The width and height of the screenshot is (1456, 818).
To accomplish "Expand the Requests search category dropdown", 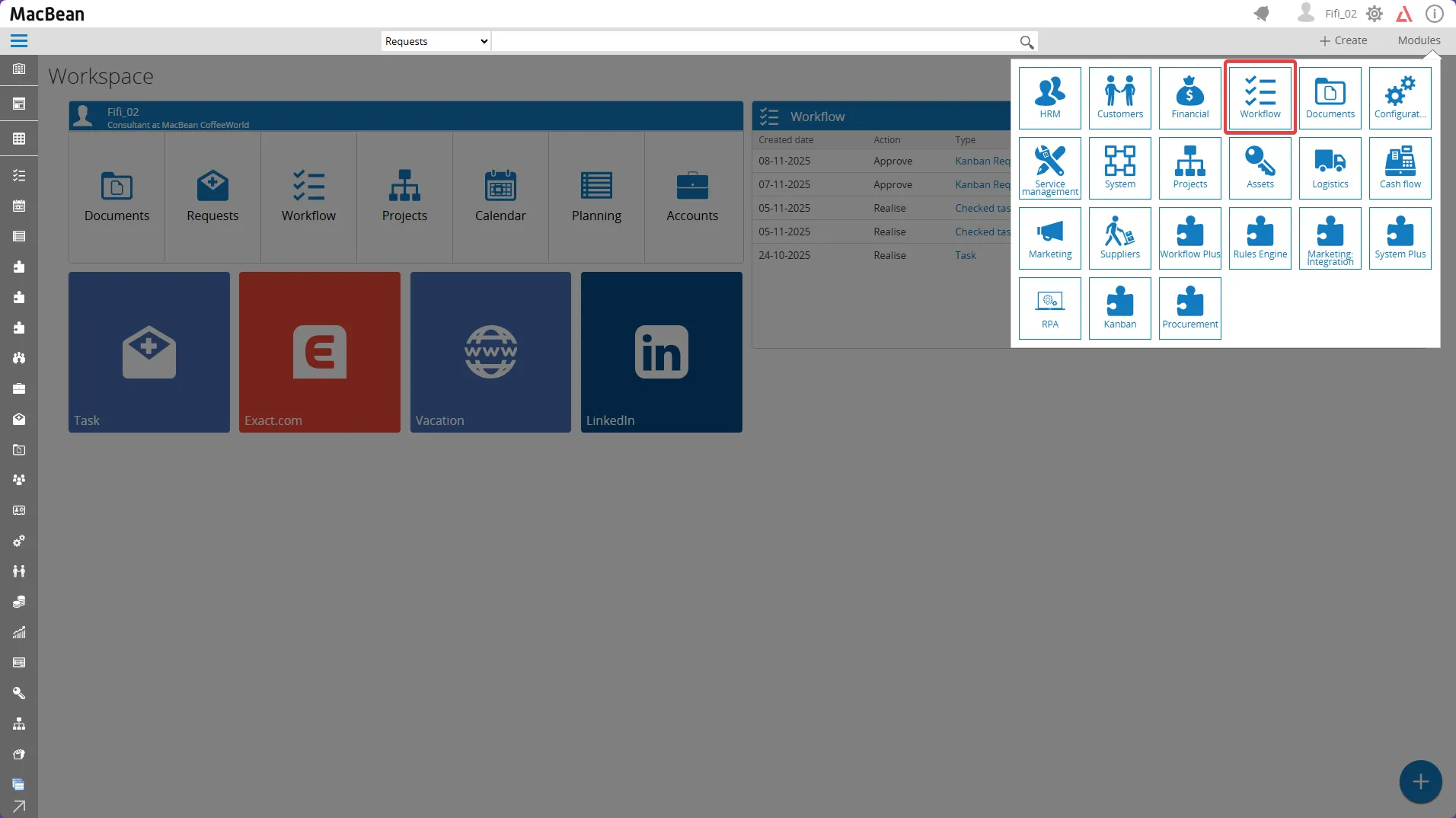I will [436, 41].
